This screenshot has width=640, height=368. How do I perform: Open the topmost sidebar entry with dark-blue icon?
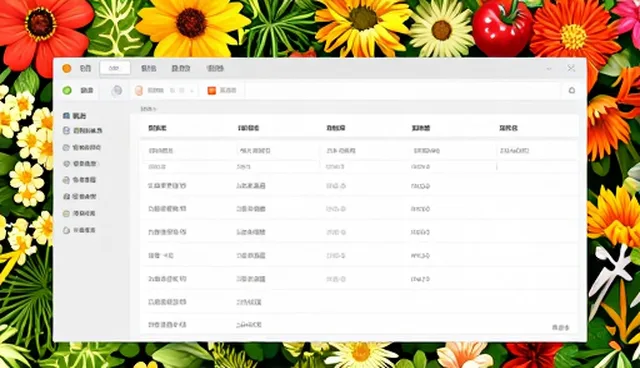(75, 116)
